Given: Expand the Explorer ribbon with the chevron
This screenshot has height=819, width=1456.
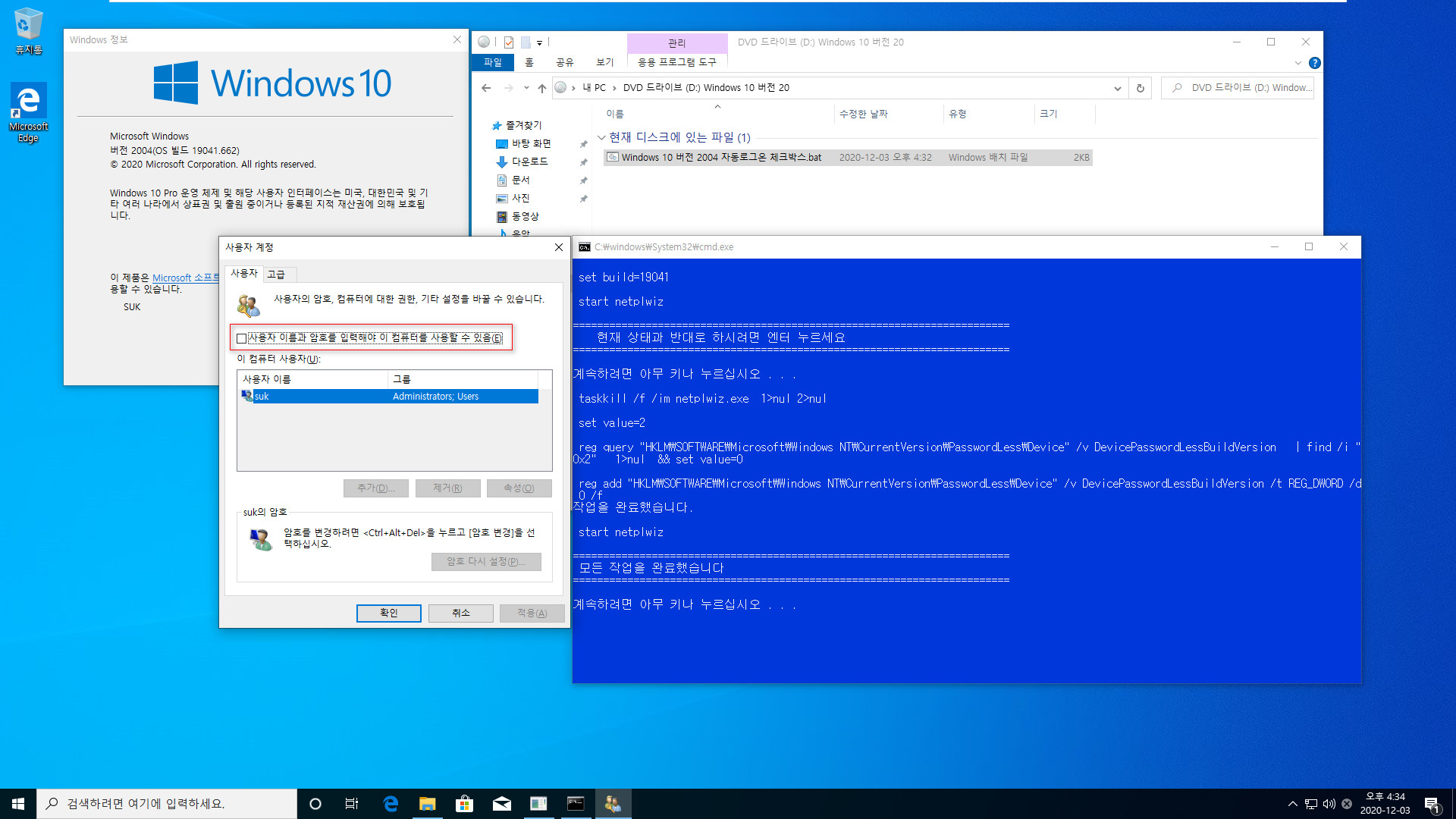Looking at the screenshot, I should (x=1298, y=63).
